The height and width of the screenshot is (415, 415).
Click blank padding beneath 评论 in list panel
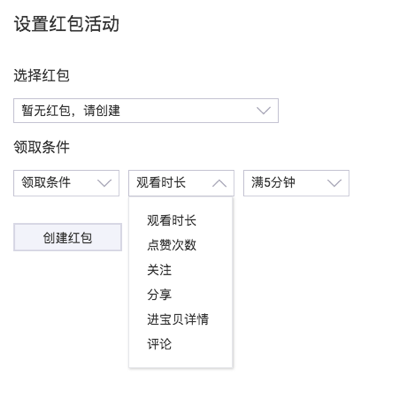[181, 361]
